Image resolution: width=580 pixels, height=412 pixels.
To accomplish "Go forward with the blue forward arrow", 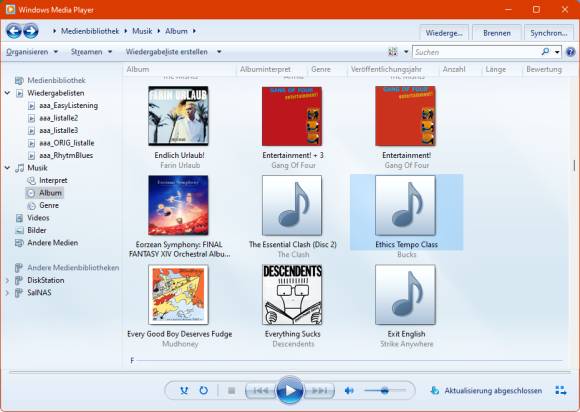I will pyautogui.click(x=31, y=31).
